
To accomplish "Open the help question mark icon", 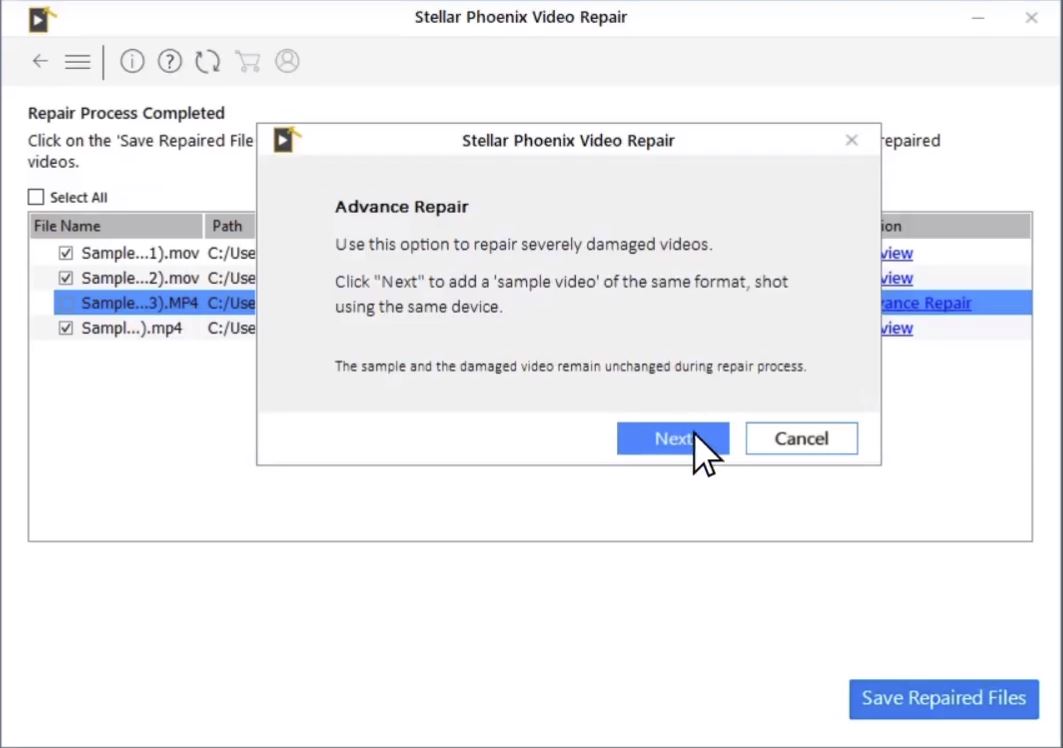I will pos(170,62).
